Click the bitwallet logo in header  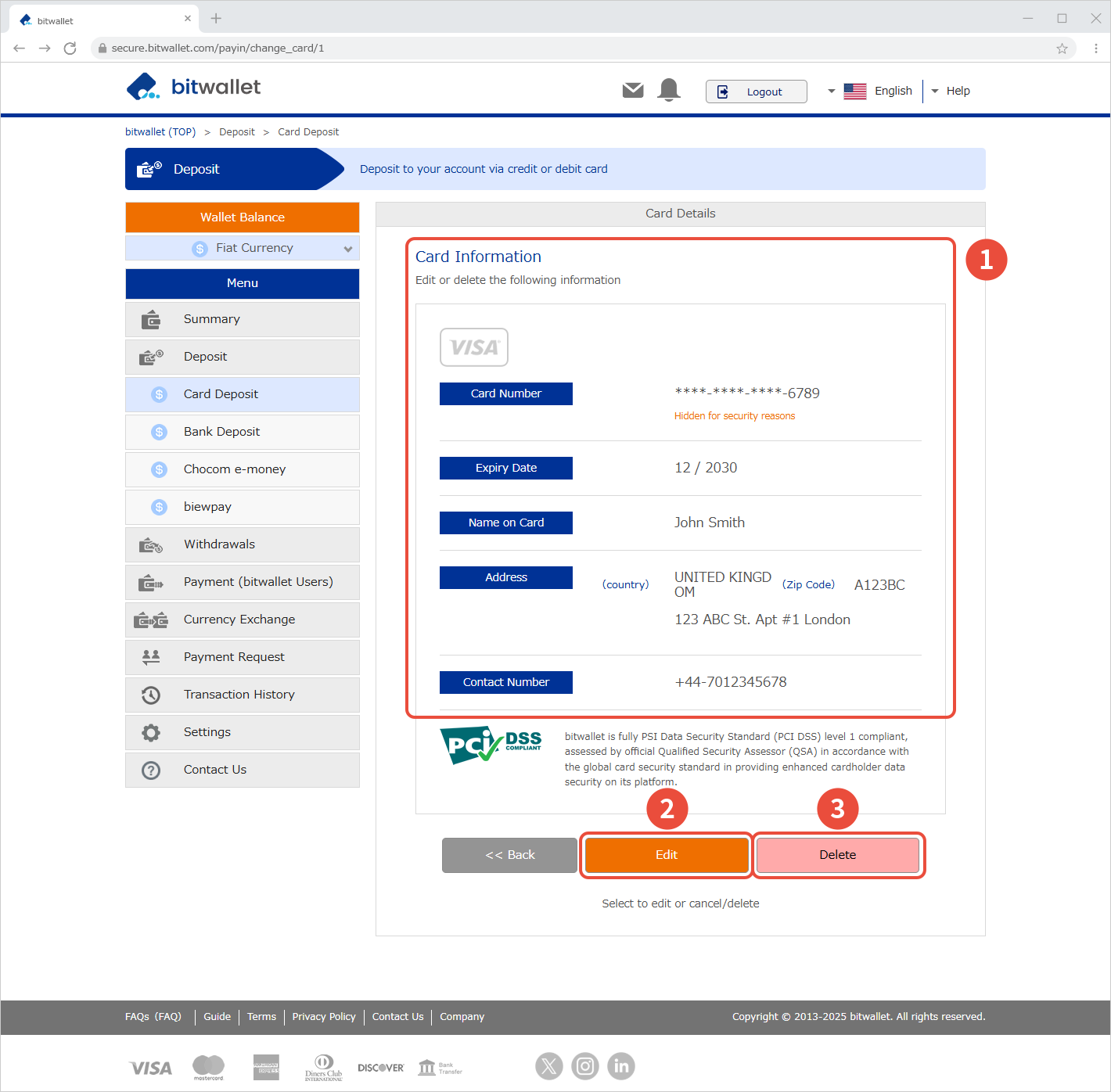coord(193,87)
